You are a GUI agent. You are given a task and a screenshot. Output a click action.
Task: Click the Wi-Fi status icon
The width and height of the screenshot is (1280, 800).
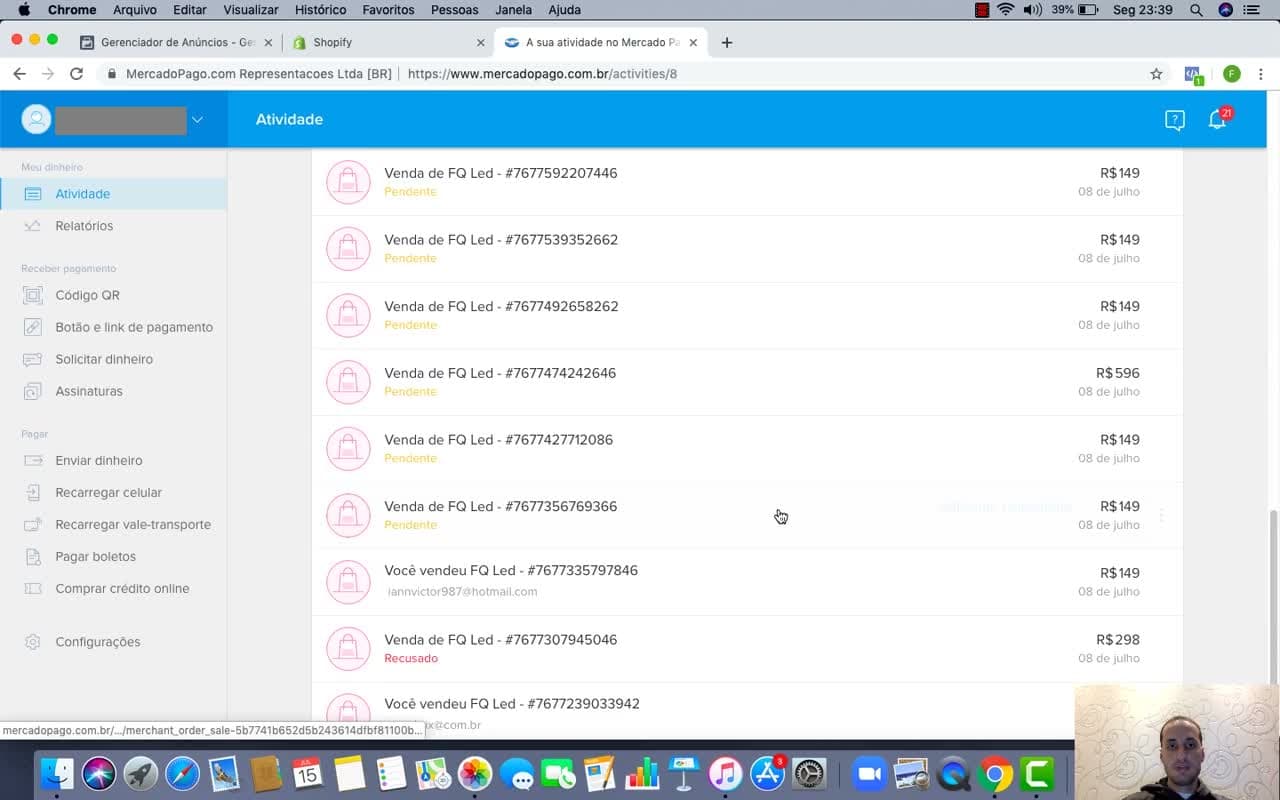[1006, 10]
